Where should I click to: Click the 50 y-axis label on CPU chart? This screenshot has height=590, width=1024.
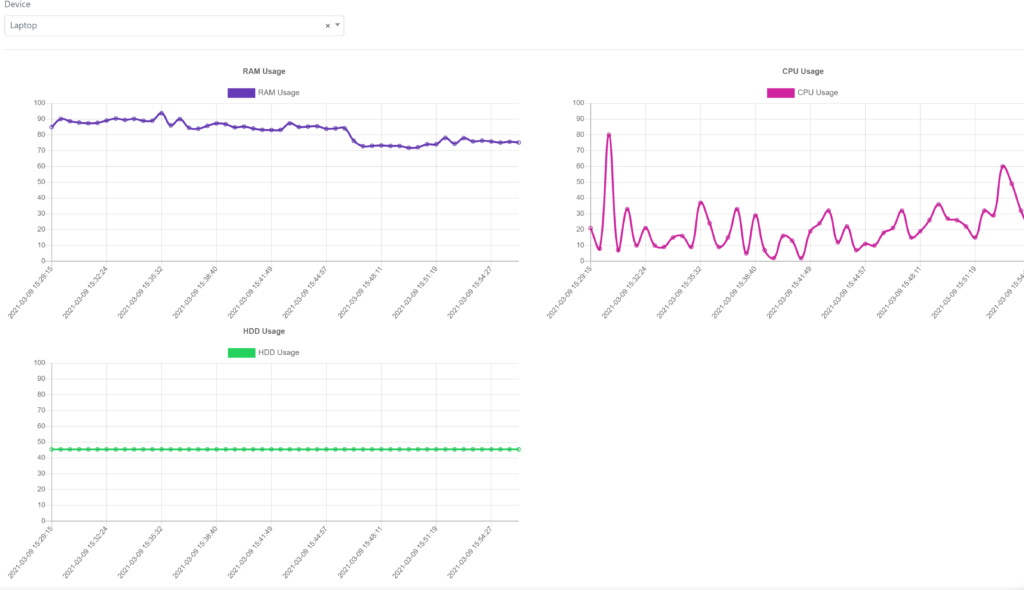coord(580,182)
